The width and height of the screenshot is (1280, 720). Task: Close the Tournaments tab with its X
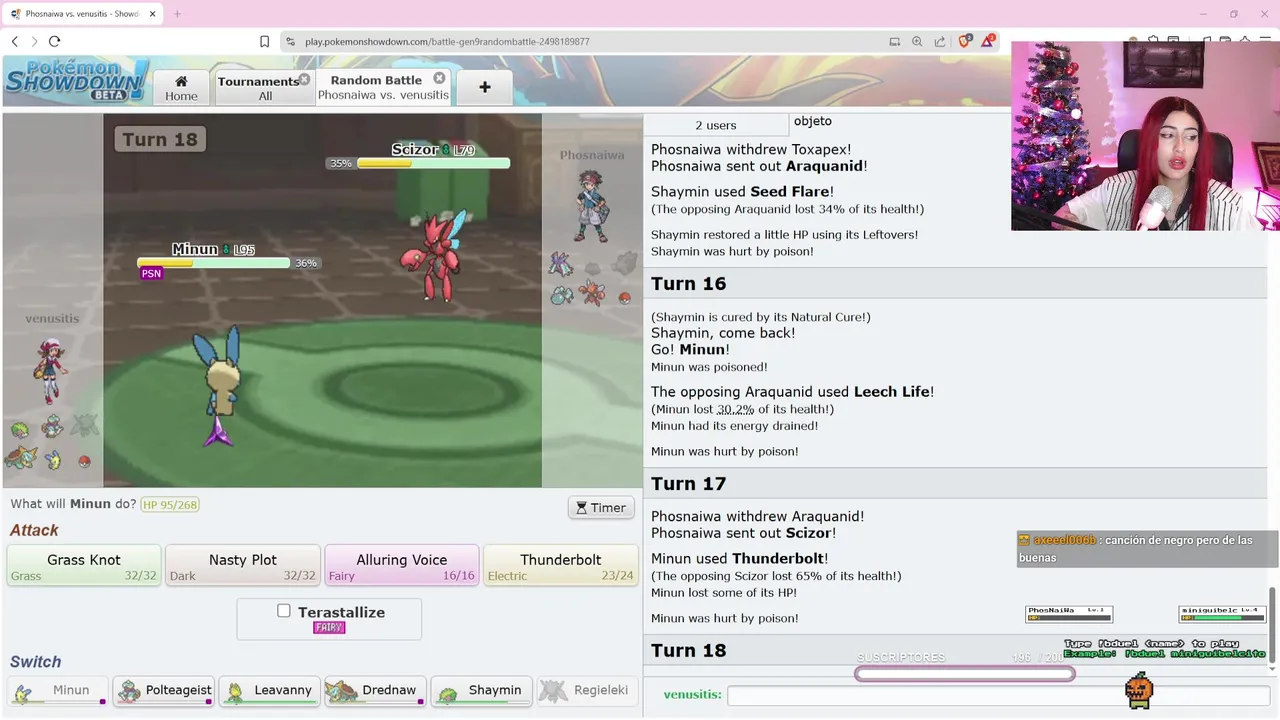pyautogui.click(x=304, y=78)
